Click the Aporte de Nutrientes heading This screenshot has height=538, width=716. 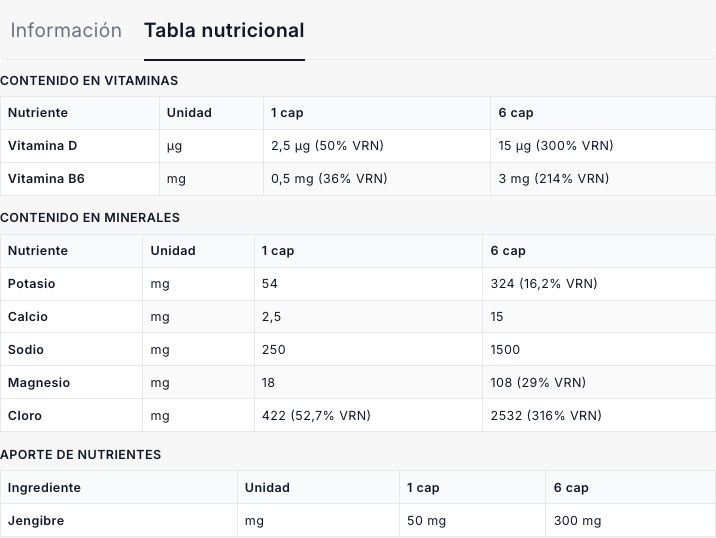click(80, 454)
